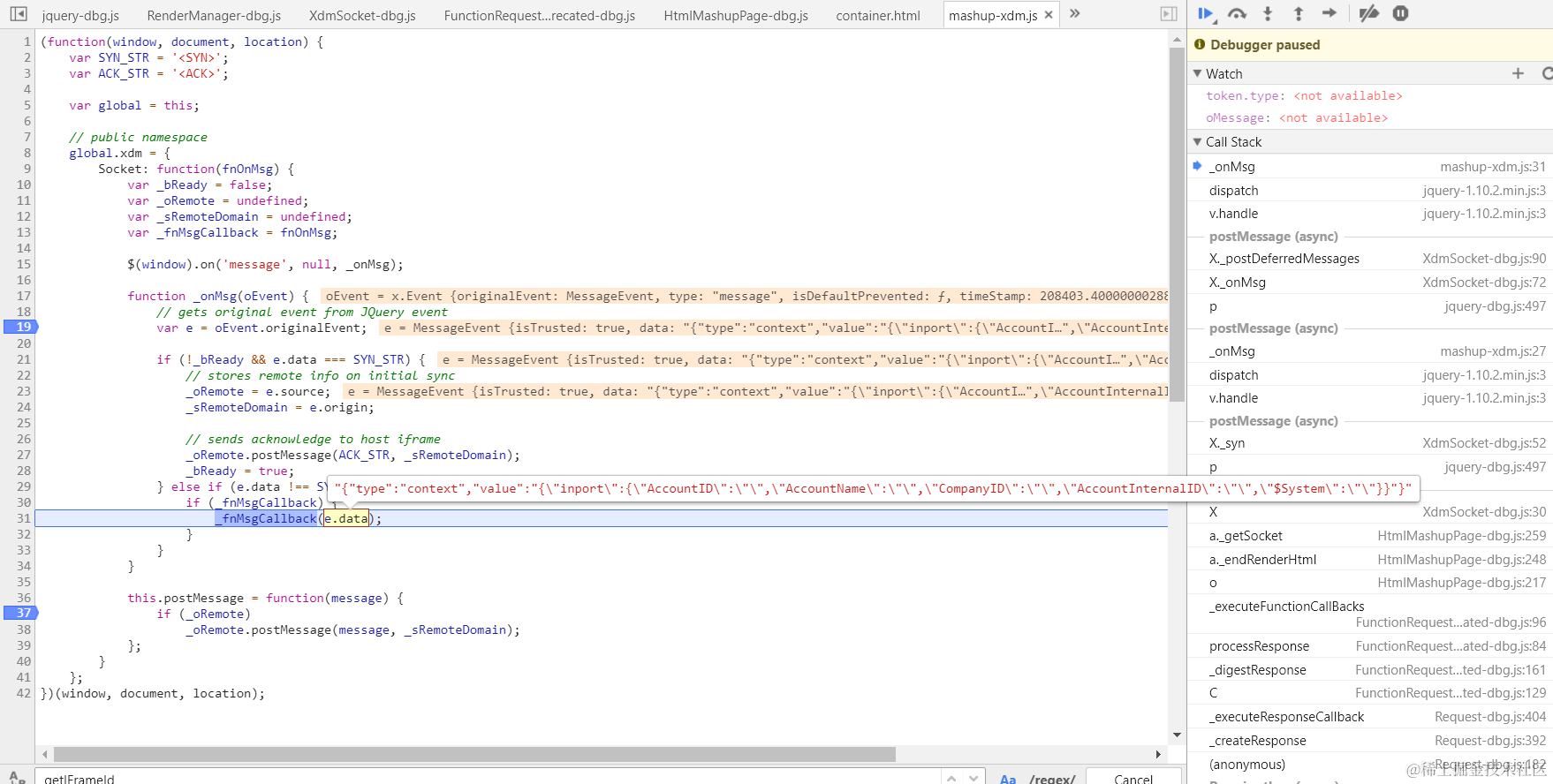Switch to XdmSocket-dbg.js tab
1553x784 pixels.
362,15
